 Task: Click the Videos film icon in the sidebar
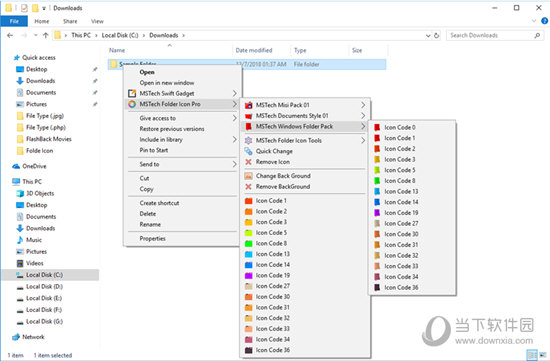(x=20, y=263)
